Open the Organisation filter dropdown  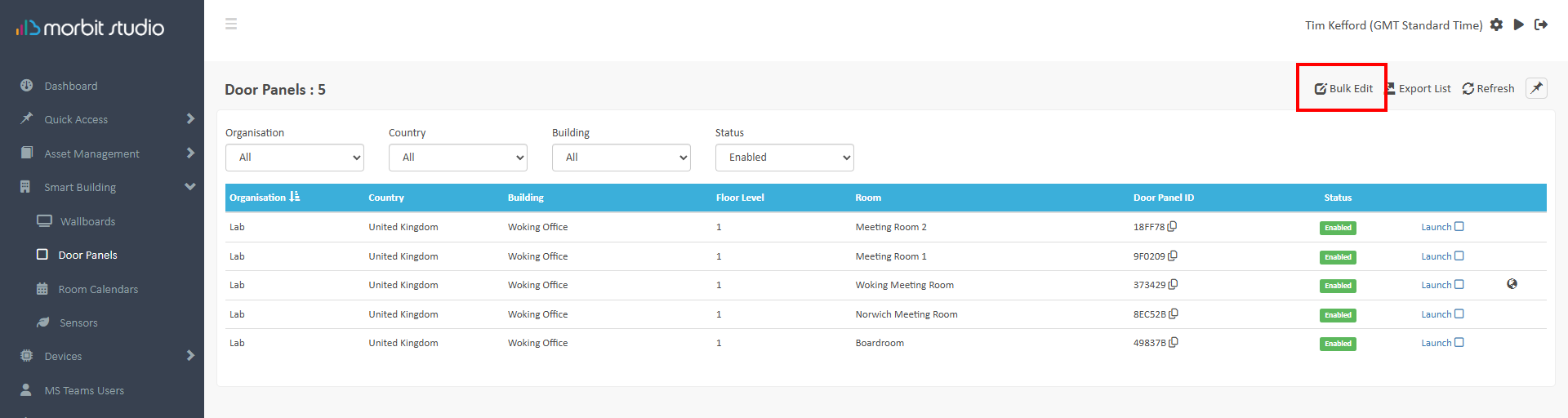point(294,158)
